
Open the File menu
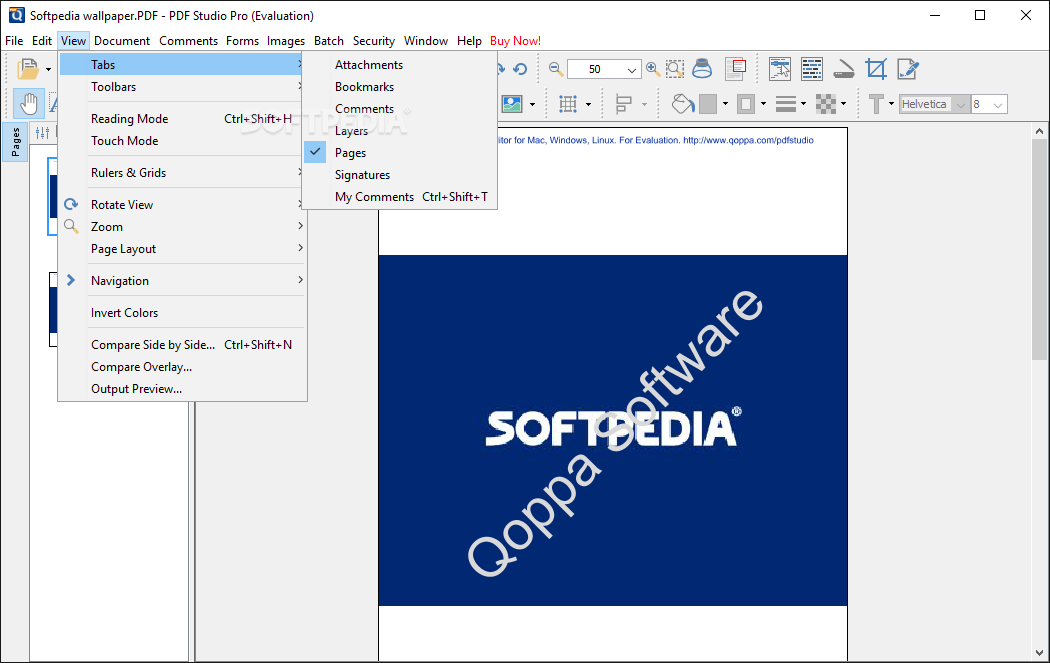14,41
